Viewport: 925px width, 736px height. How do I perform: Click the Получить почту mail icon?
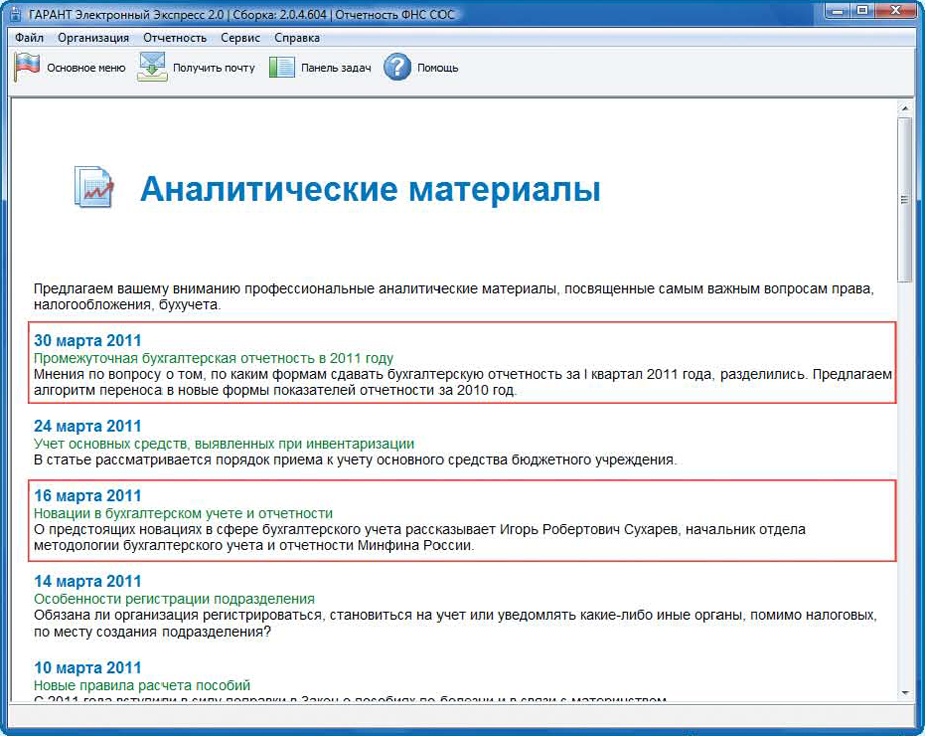[152, 68]
